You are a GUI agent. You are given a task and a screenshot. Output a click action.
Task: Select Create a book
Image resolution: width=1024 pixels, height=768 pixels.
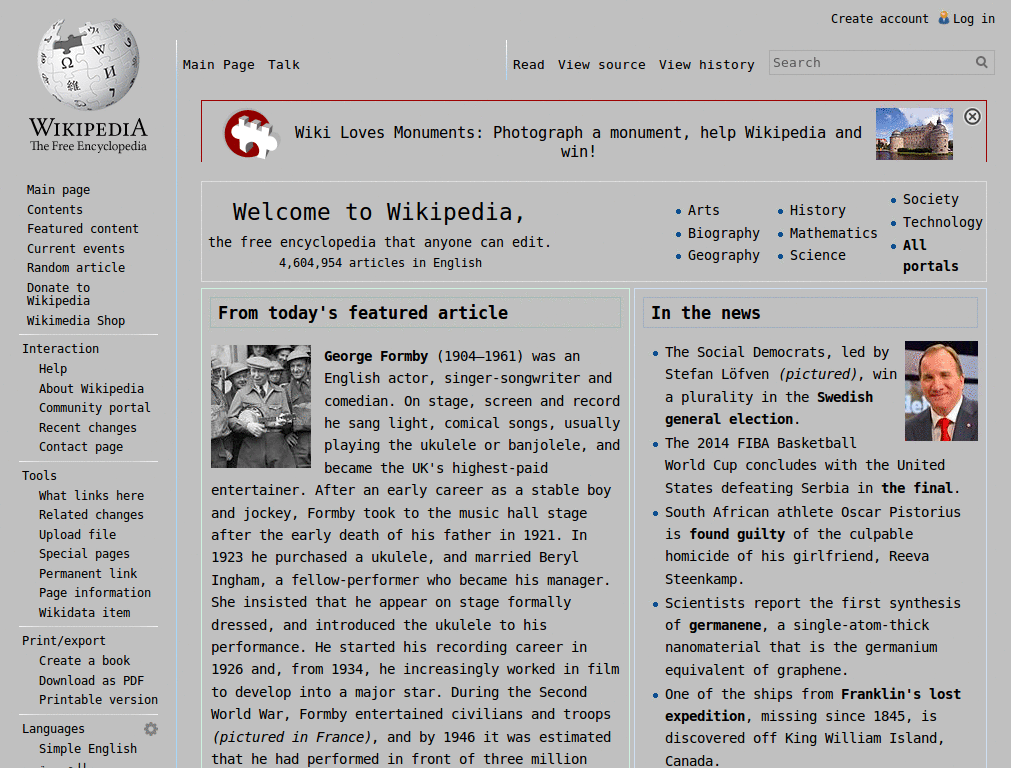[x=84, y=661]
